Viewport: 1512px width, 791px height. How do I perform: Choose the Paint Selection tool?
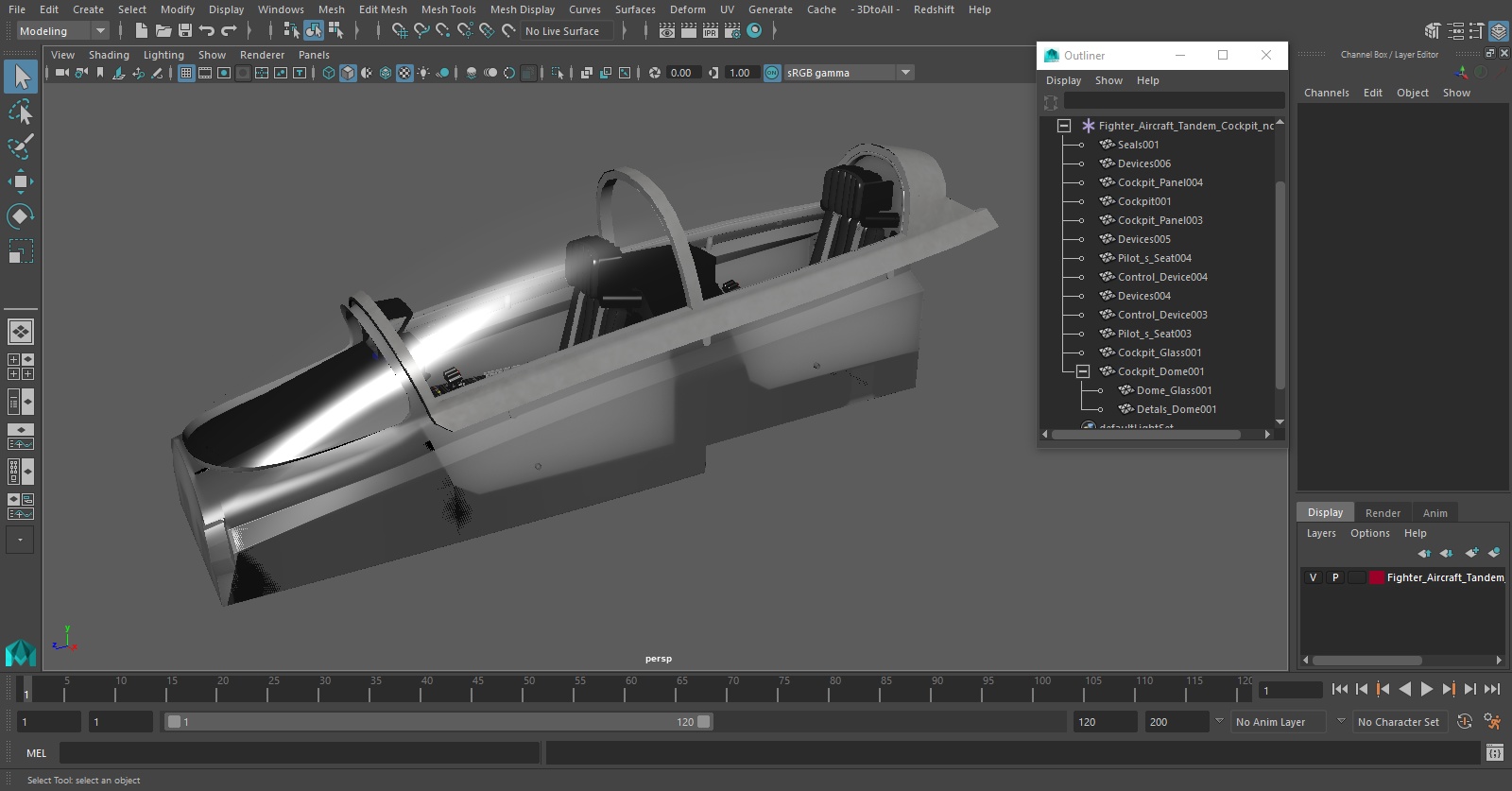coord(20,146)
